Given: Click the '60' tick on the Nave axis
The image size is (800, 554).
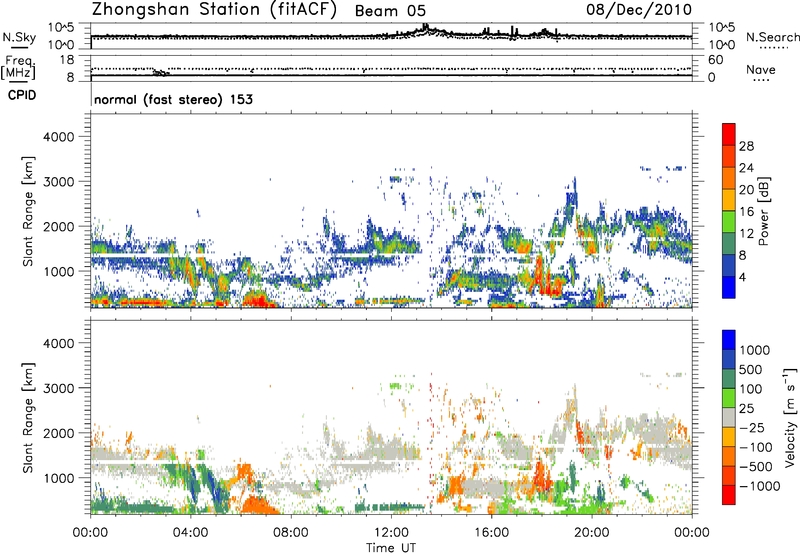Looking at the screenshot, I should coord(715,60).
